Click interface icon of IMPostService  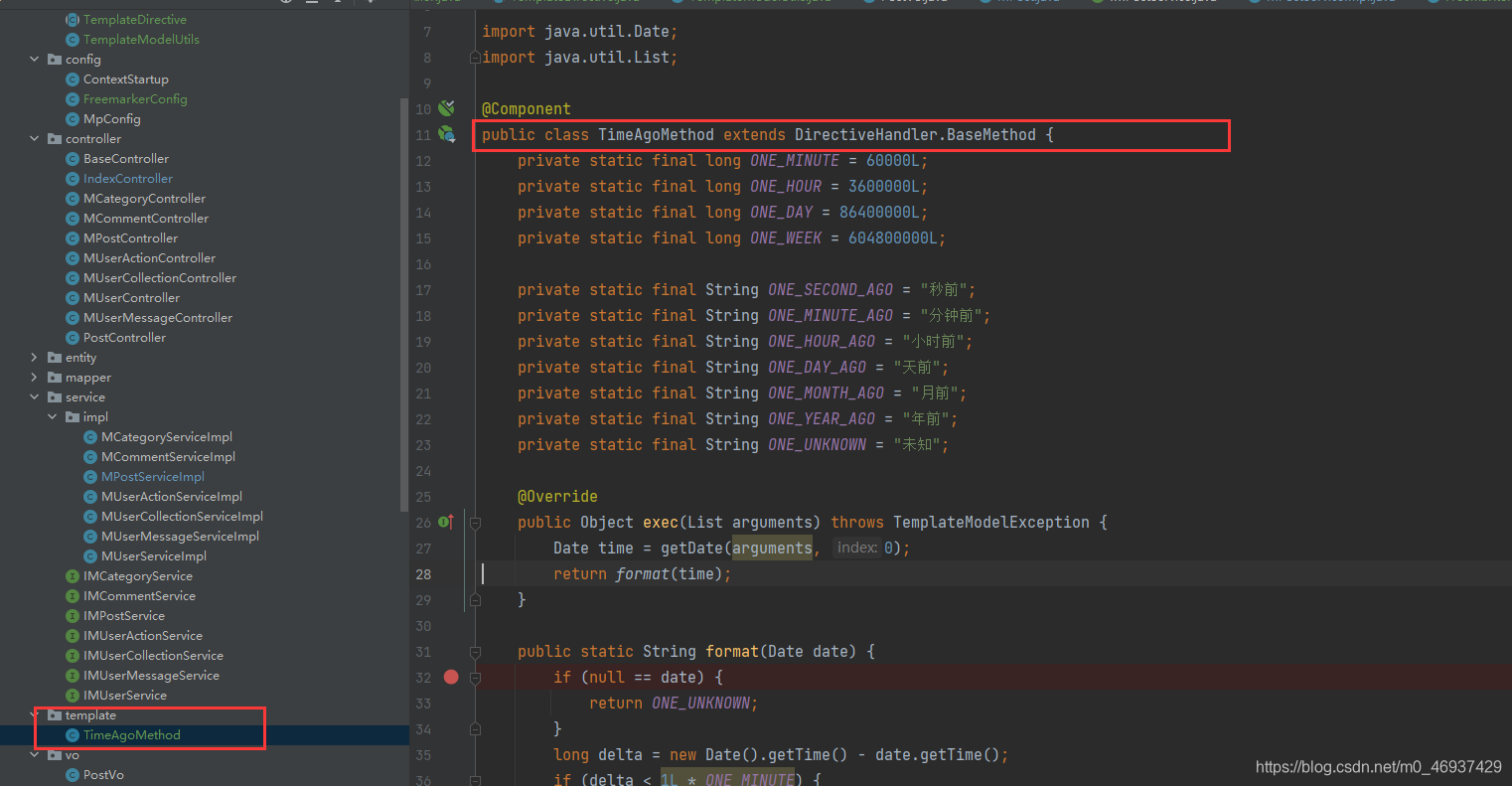[73, 616]
